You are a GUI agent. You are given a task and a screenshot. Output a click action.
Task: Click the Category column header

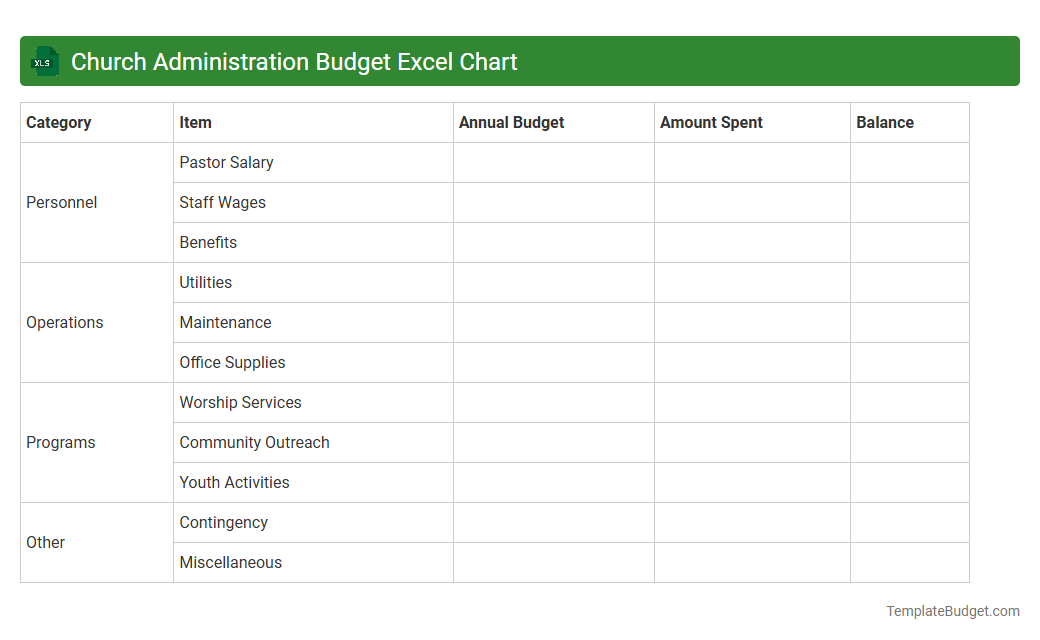coord(59,122)
